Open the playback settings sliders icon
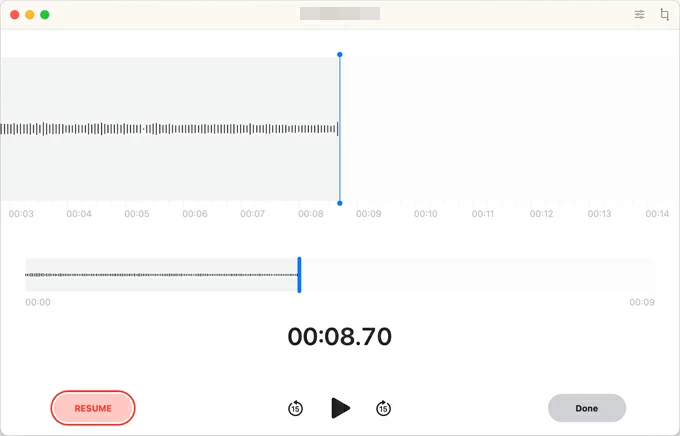 639,15
